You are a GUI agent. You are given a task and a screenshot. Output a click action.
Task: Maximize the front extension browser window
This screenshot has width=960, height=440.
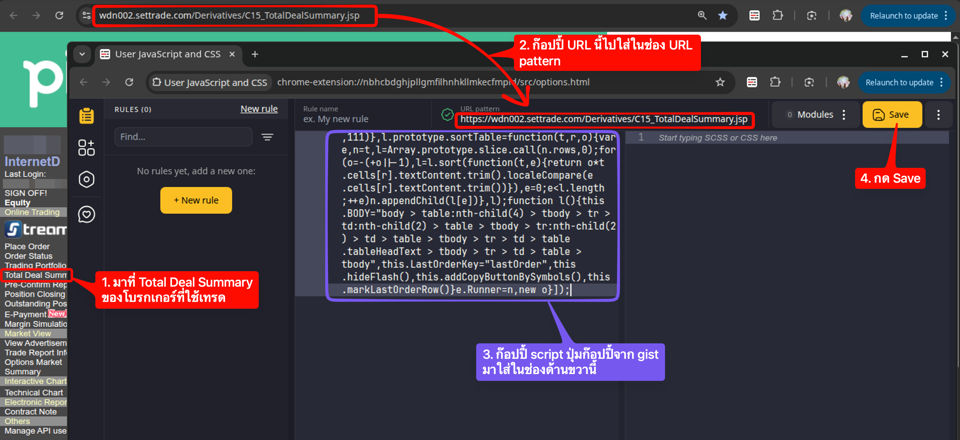click(924, 54)
